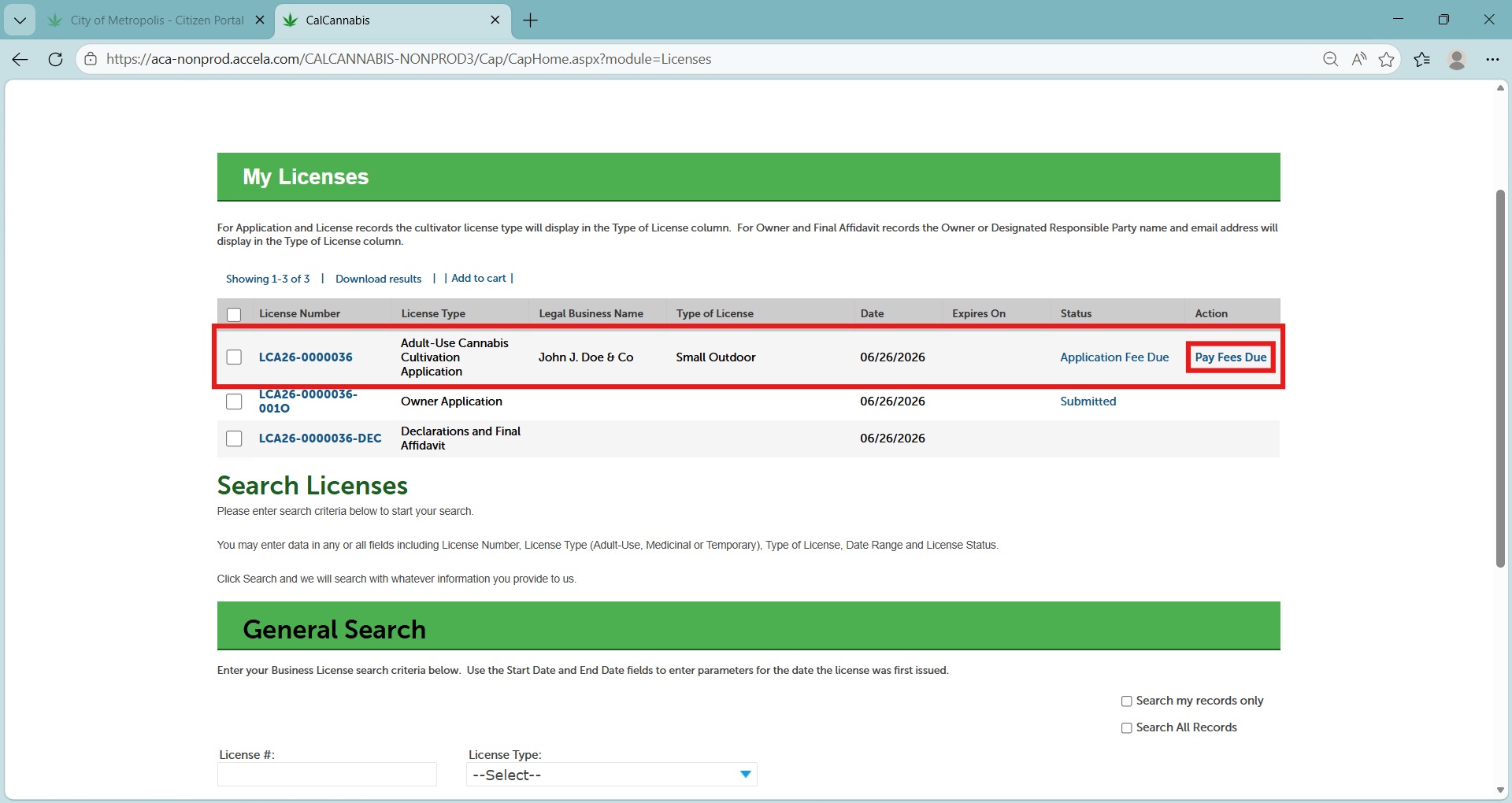Sort by Status column header
Viewport: 1512px width, 803px height.
click(1076, 313)
